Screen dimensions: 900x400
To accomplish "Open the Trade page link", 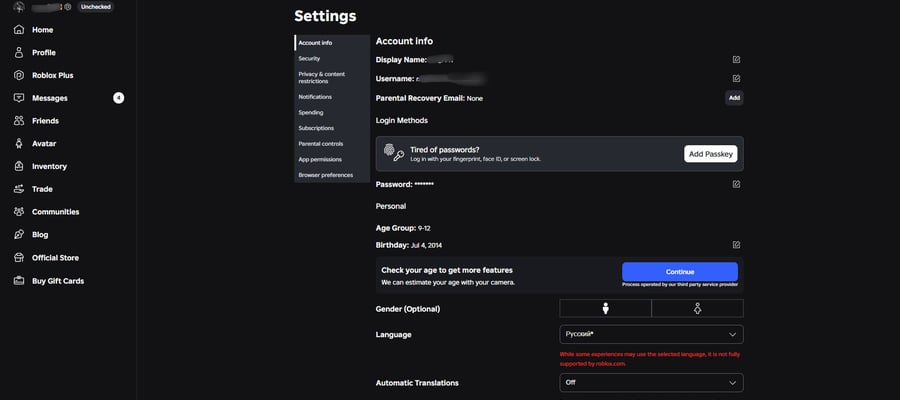I will click(x=42, y=189).
